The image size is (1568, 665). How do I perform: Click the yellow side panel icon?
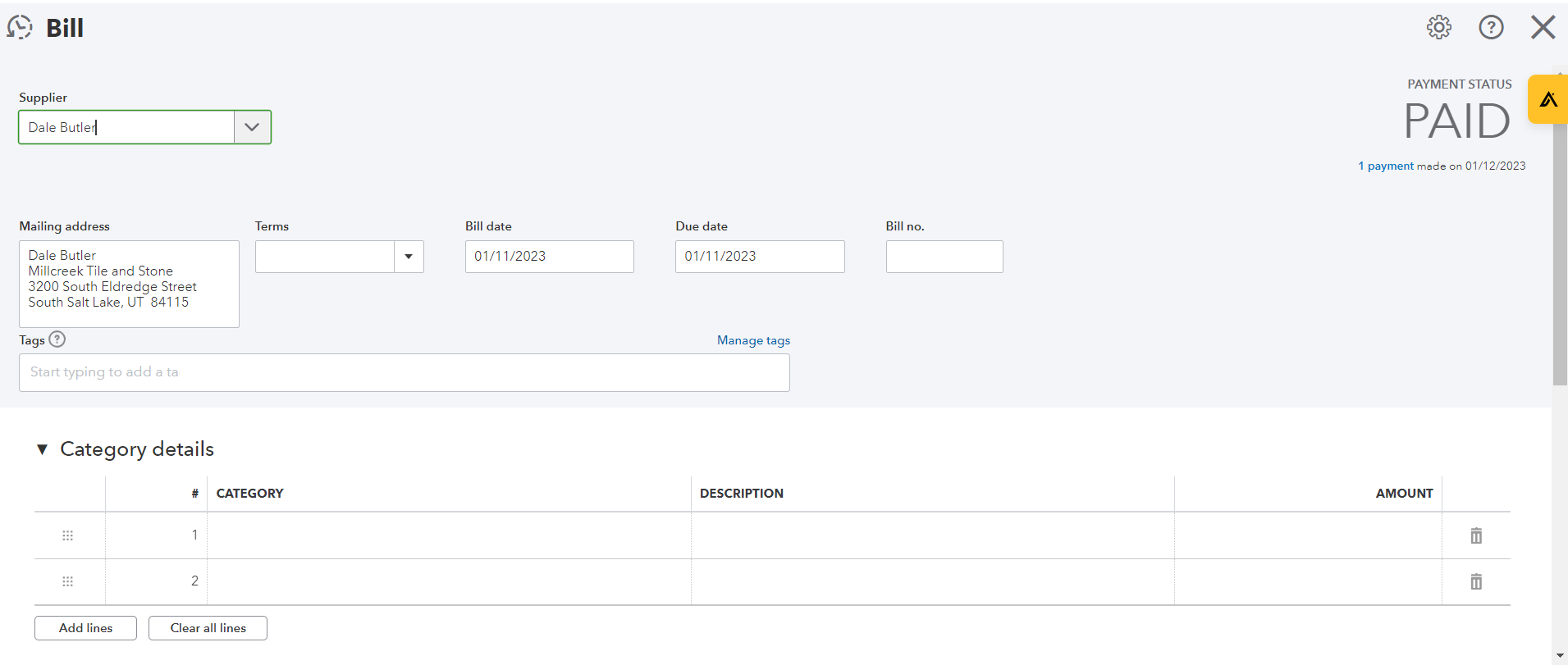click(x=1548, y=100)
